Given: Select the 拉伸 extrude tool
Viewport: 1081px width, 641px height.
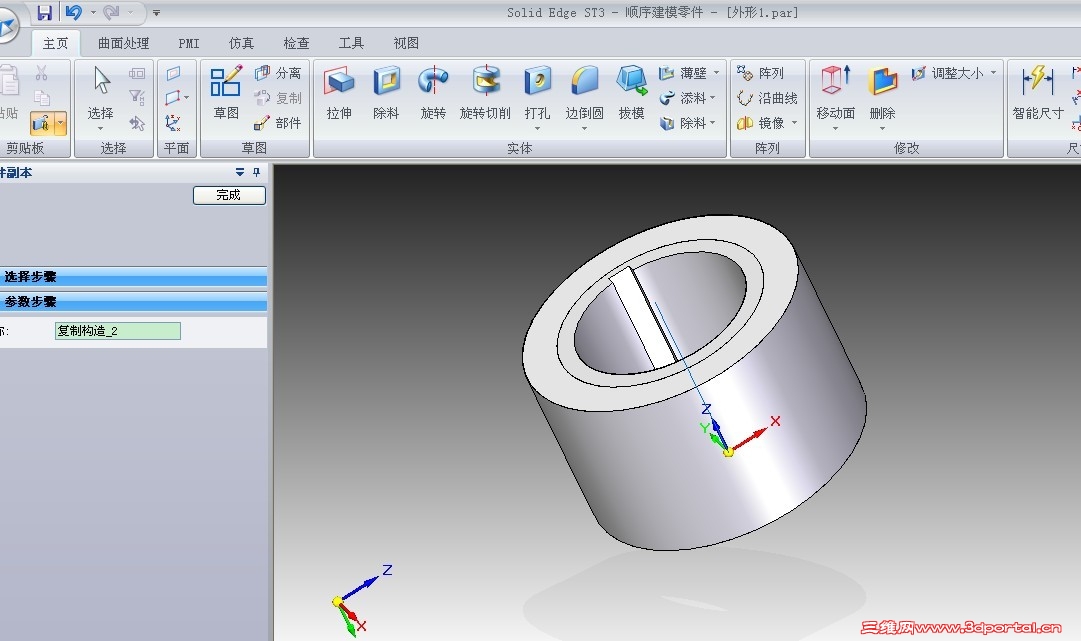Looking at the screenshot, I should (x=339, y=93).
